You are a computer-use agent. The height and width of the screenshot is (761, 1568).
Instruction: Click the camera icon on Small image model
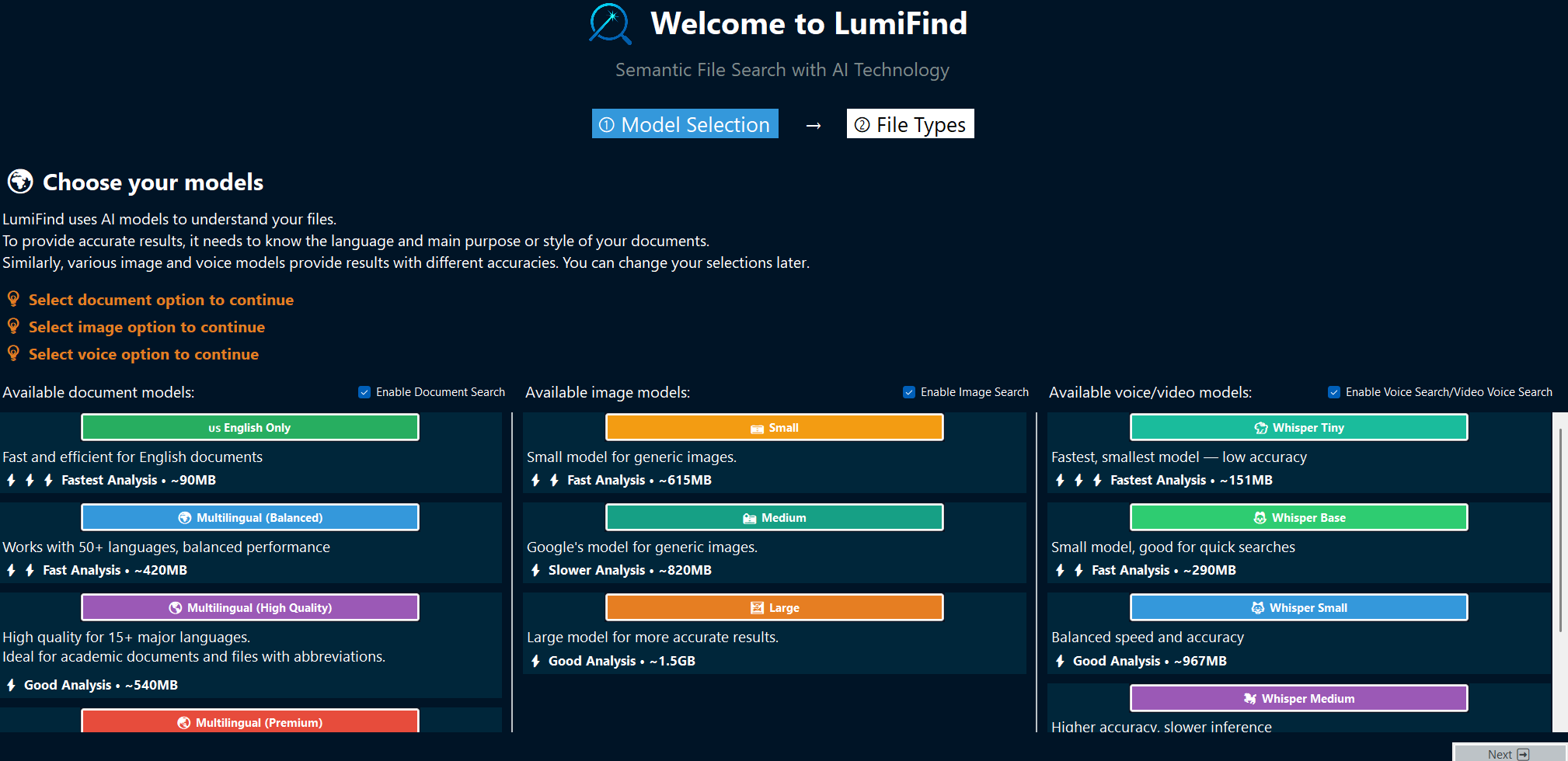(758, 428)
